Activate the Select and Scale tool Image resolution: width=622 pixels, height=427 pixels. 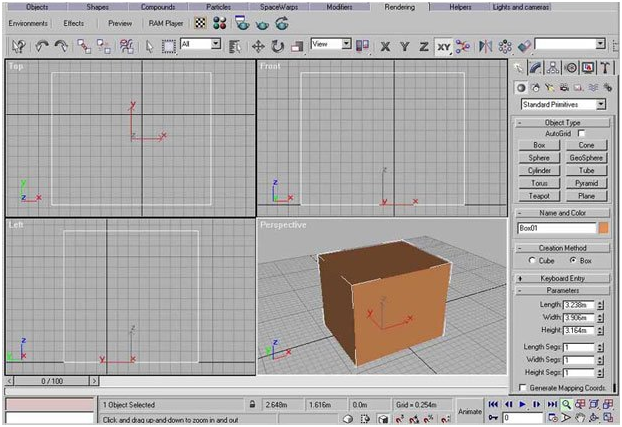click(x=297, y=46)
